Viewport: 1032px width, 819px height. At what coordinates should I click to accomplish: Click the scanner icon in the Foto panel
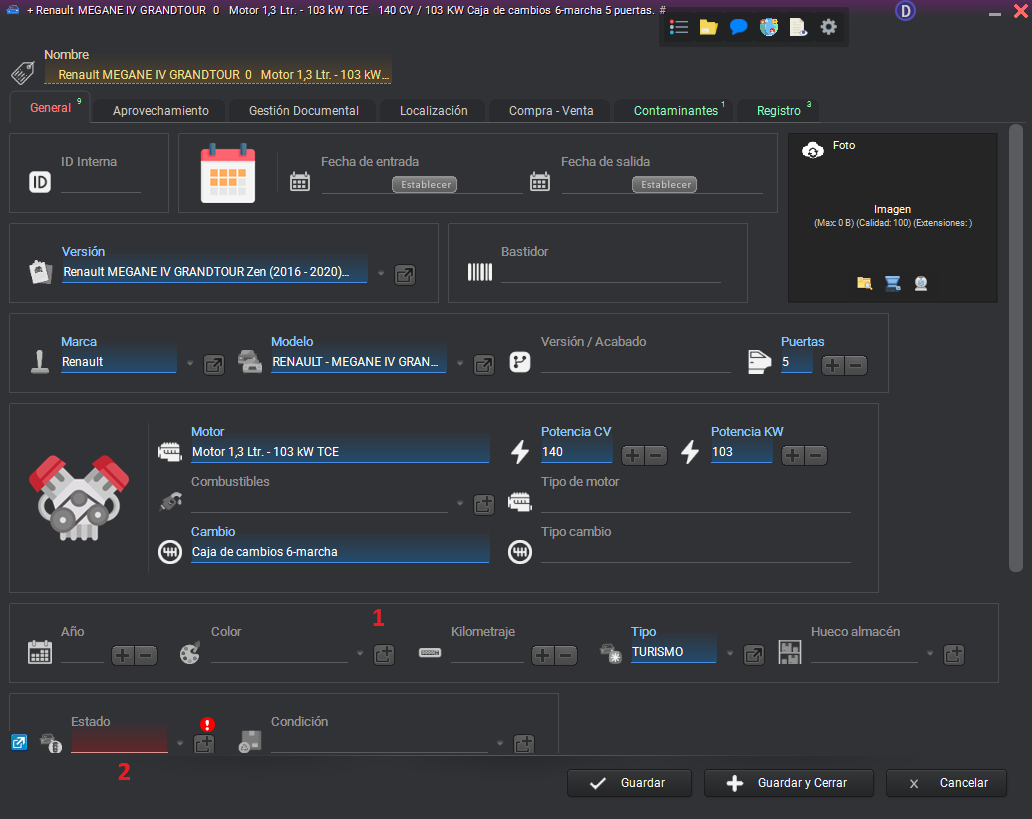pyautogui.click(x=892, y=283)
